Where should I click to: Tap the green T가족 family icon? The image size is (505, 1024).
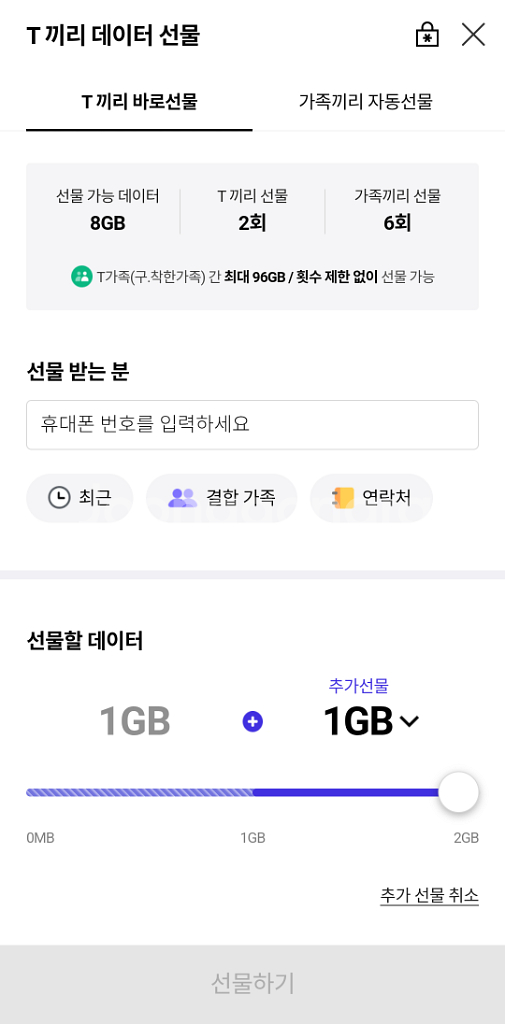(x=82, y=276)
